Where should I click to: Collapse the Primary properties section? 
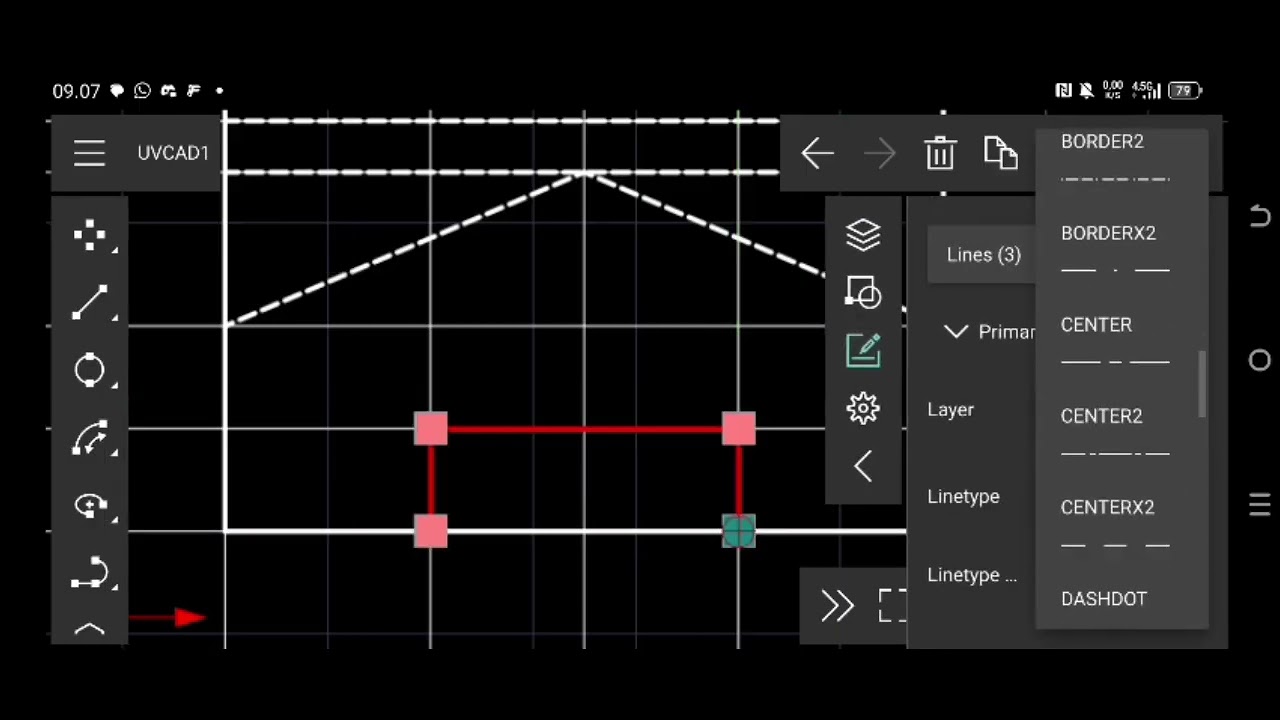tap(956, 331)
